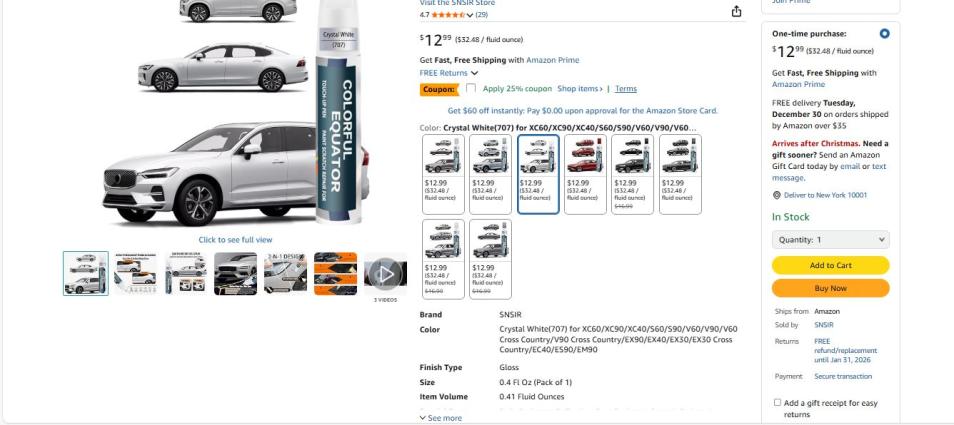Select the red car color swatch
The height and width of the screenshot is (425, 954).
click(585, 174)
